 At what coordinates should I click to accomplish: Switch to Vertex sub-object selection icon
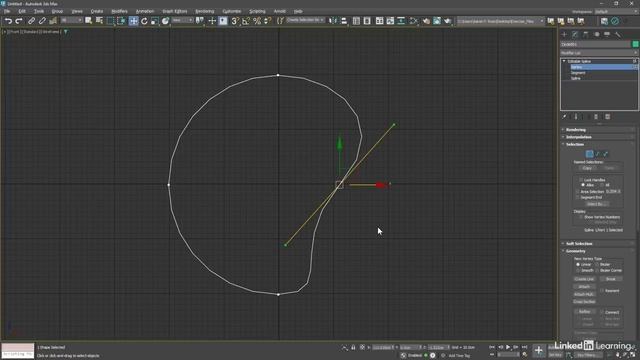[x=589, y=154]
